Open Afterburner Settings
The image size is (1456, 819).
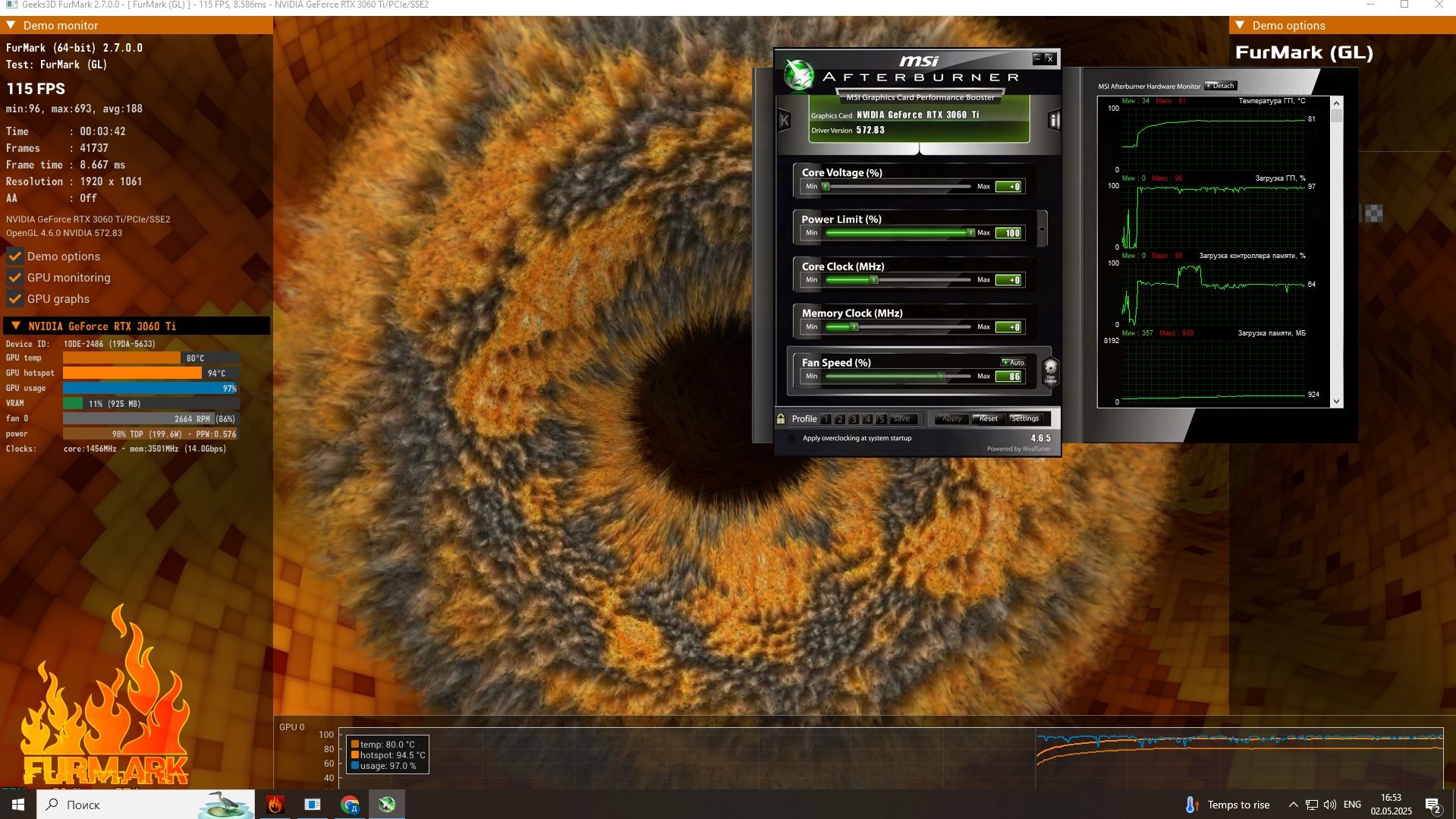(x=1025, y=419)
